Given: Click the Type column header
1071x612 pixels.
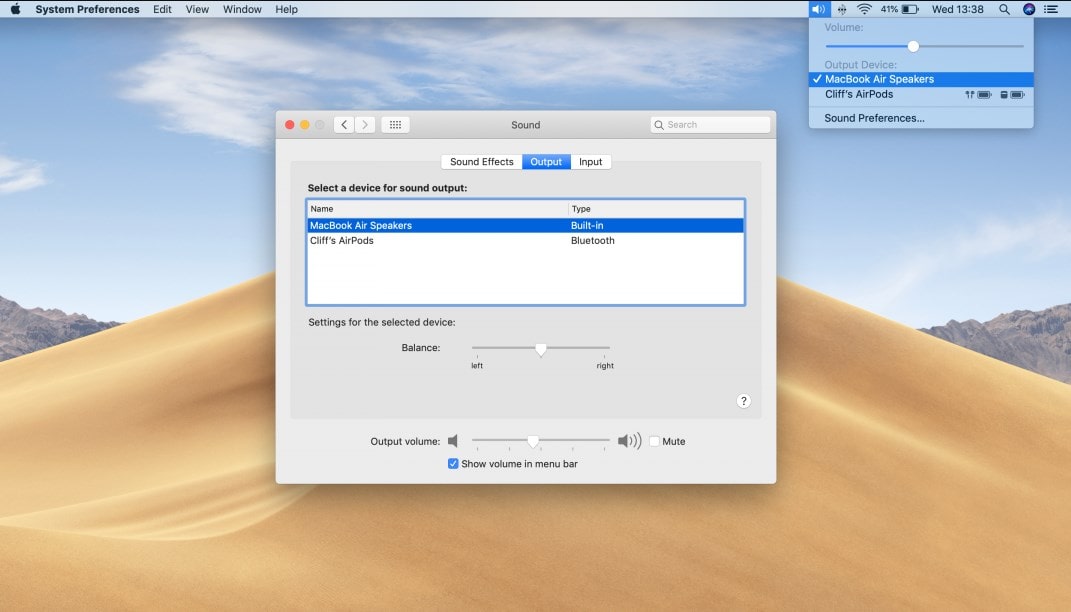Looking at the screenshot, I should pyautogui.click(x=656, y=208).
